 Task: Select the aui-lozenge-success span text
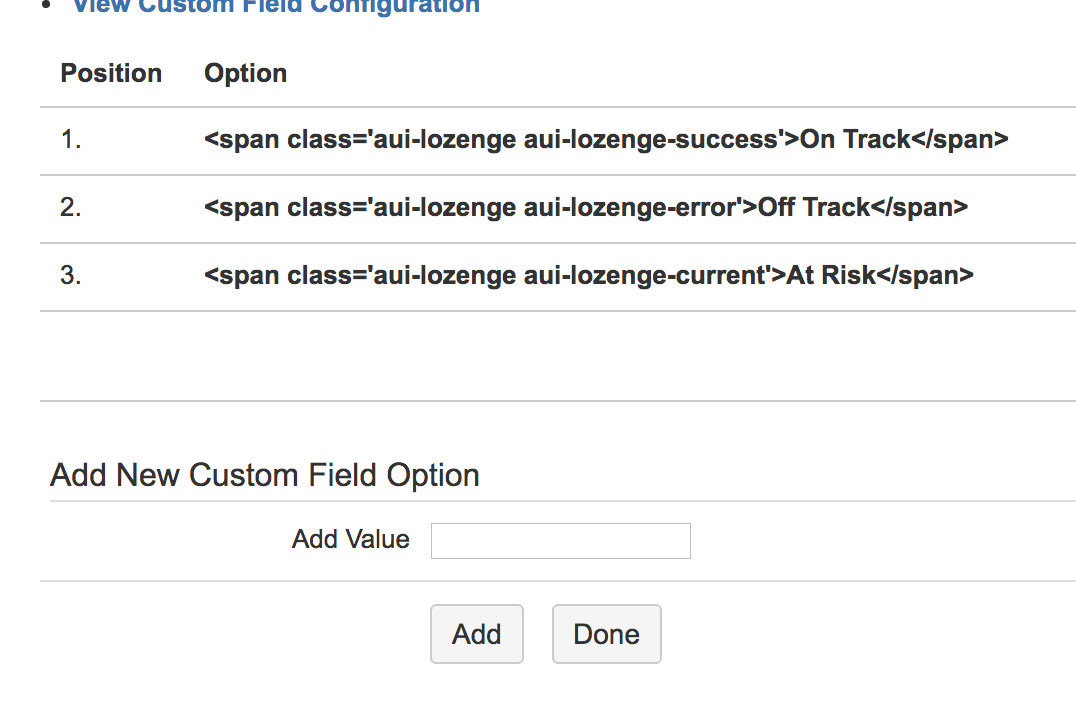[x=605, y=139]
